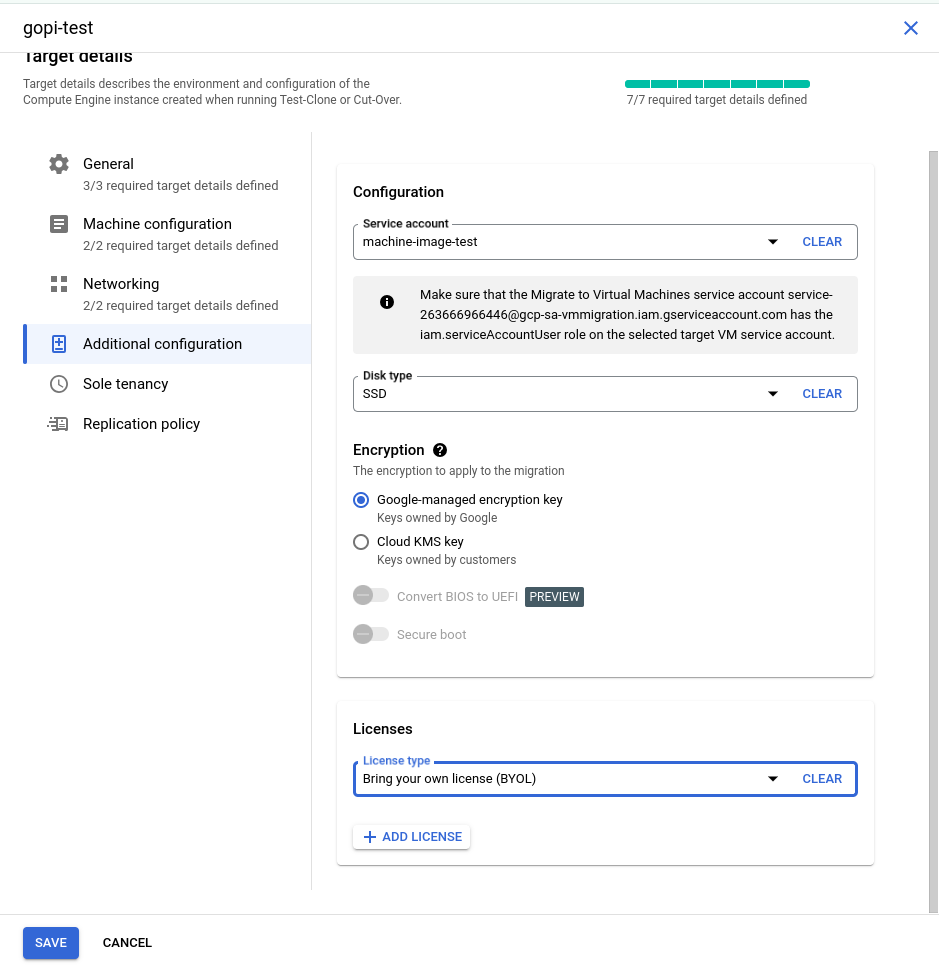
Task: Open the Machine configuration section
Action: click(167, 233)
